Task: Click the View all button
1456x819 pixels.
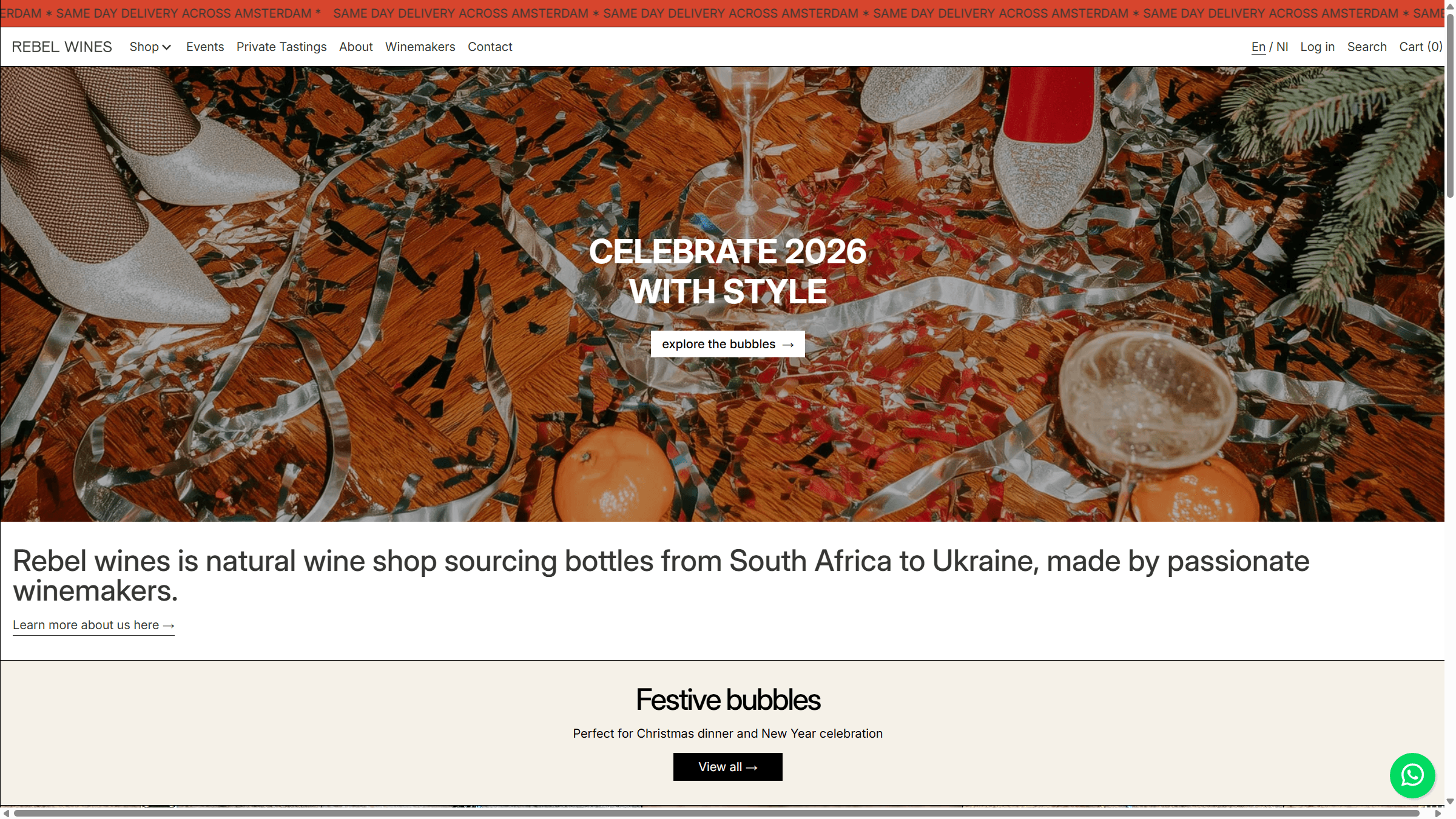Action: click(x=728, y=767)
